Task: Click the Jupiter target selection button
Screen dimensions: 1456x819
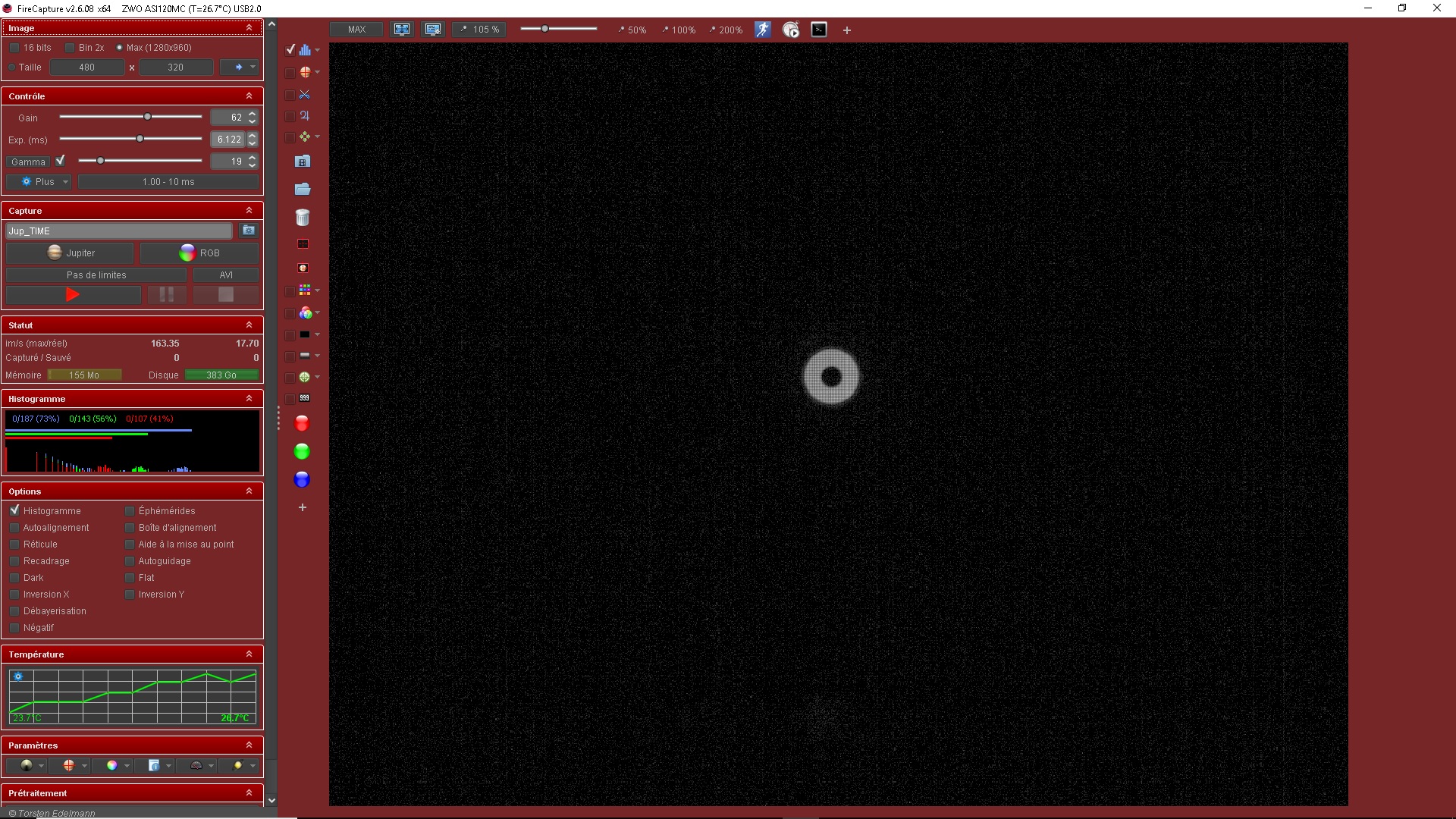Action: [x=71, y=253]
